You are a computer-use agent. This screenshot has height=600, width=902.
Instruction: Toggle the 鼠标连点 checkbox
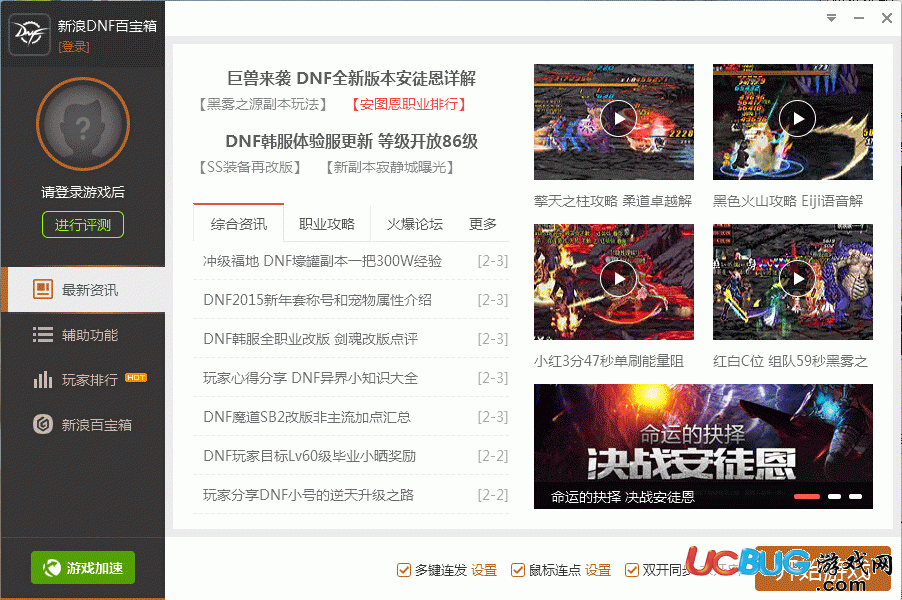[518, 570]
